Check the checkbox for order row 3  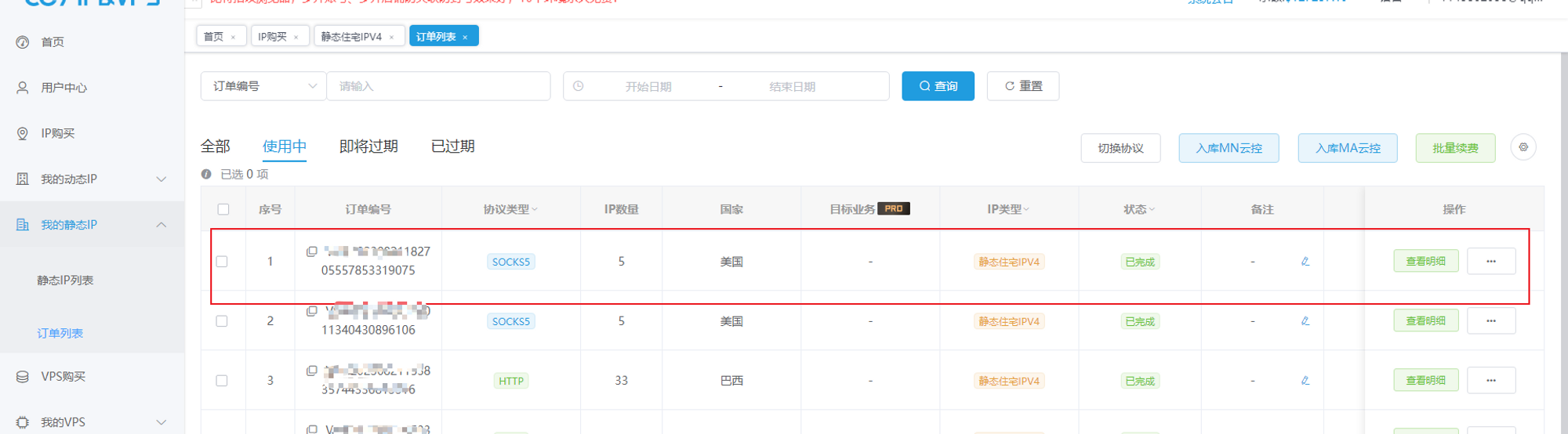click(x=222, y=381)
